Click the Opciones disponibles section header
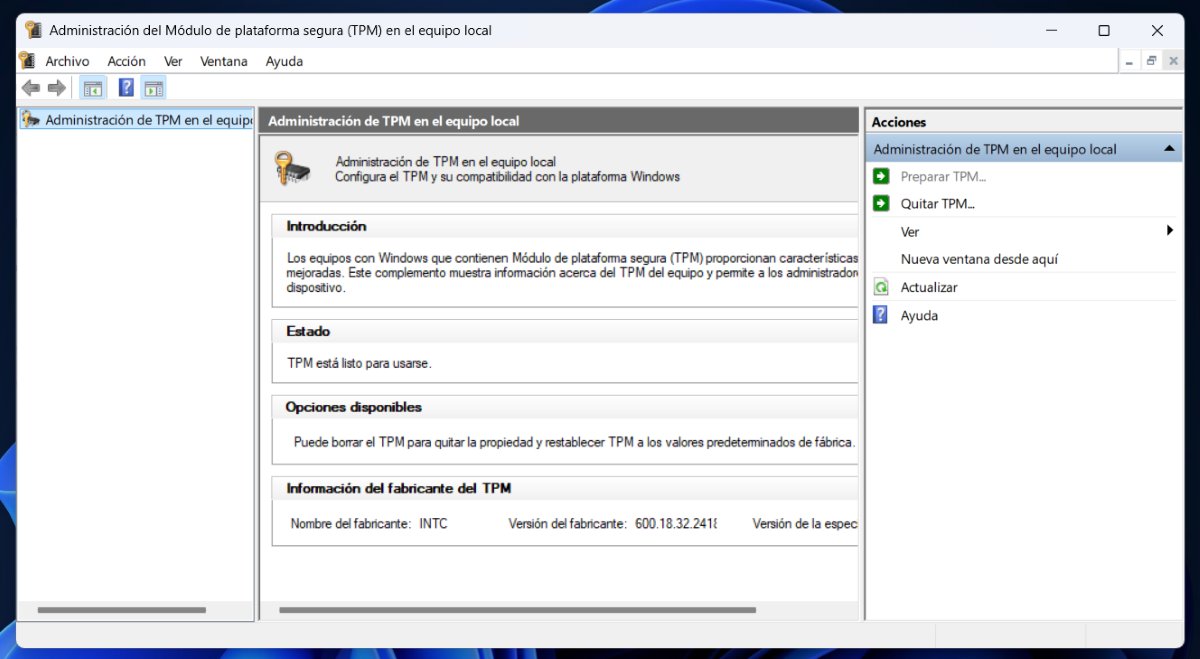This screenshot has width=1200, height=659. (565, 407)
